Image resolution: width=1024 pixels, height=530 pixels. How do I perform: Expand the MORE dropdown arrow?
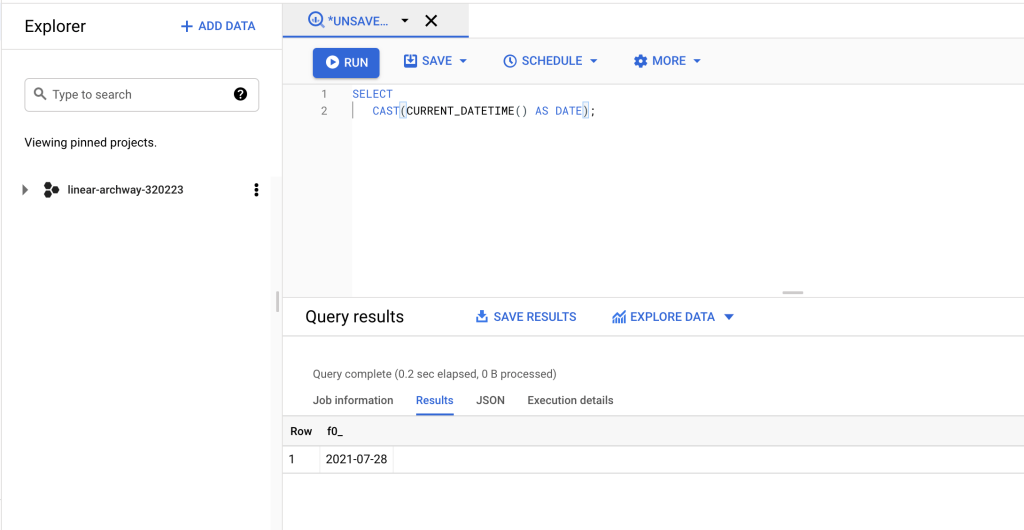[697, 61]
